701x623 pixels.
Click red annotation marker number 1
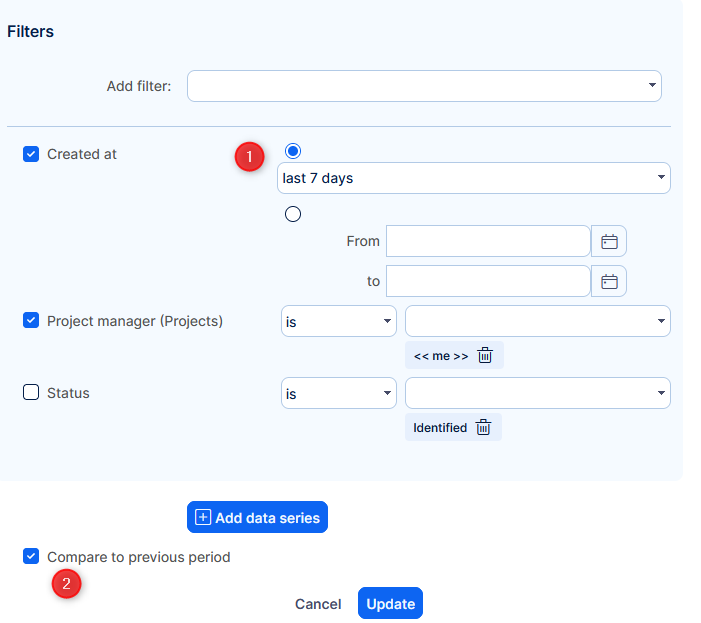249,157
